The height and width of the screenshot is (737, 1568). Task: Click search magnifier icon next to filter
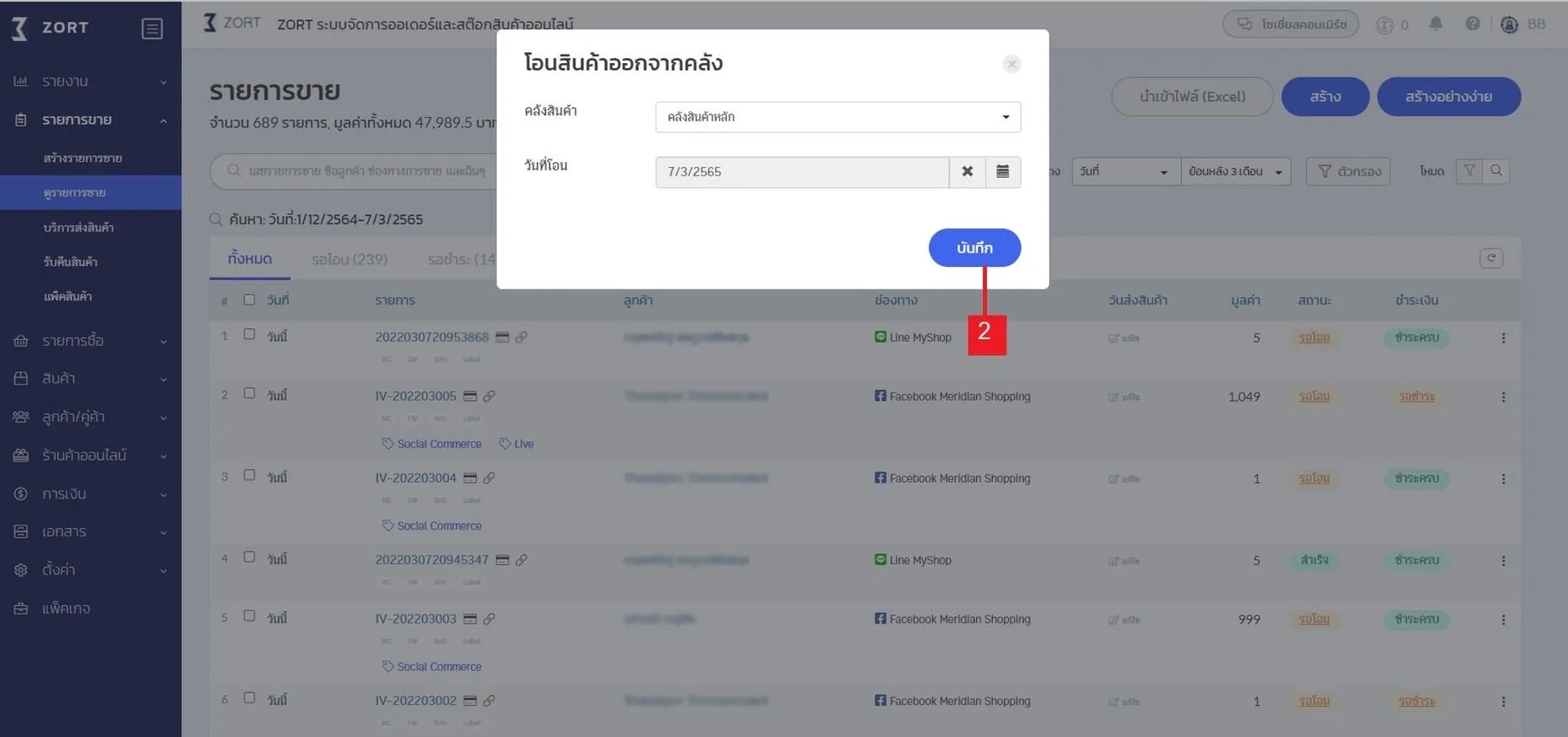point(1496,171)
